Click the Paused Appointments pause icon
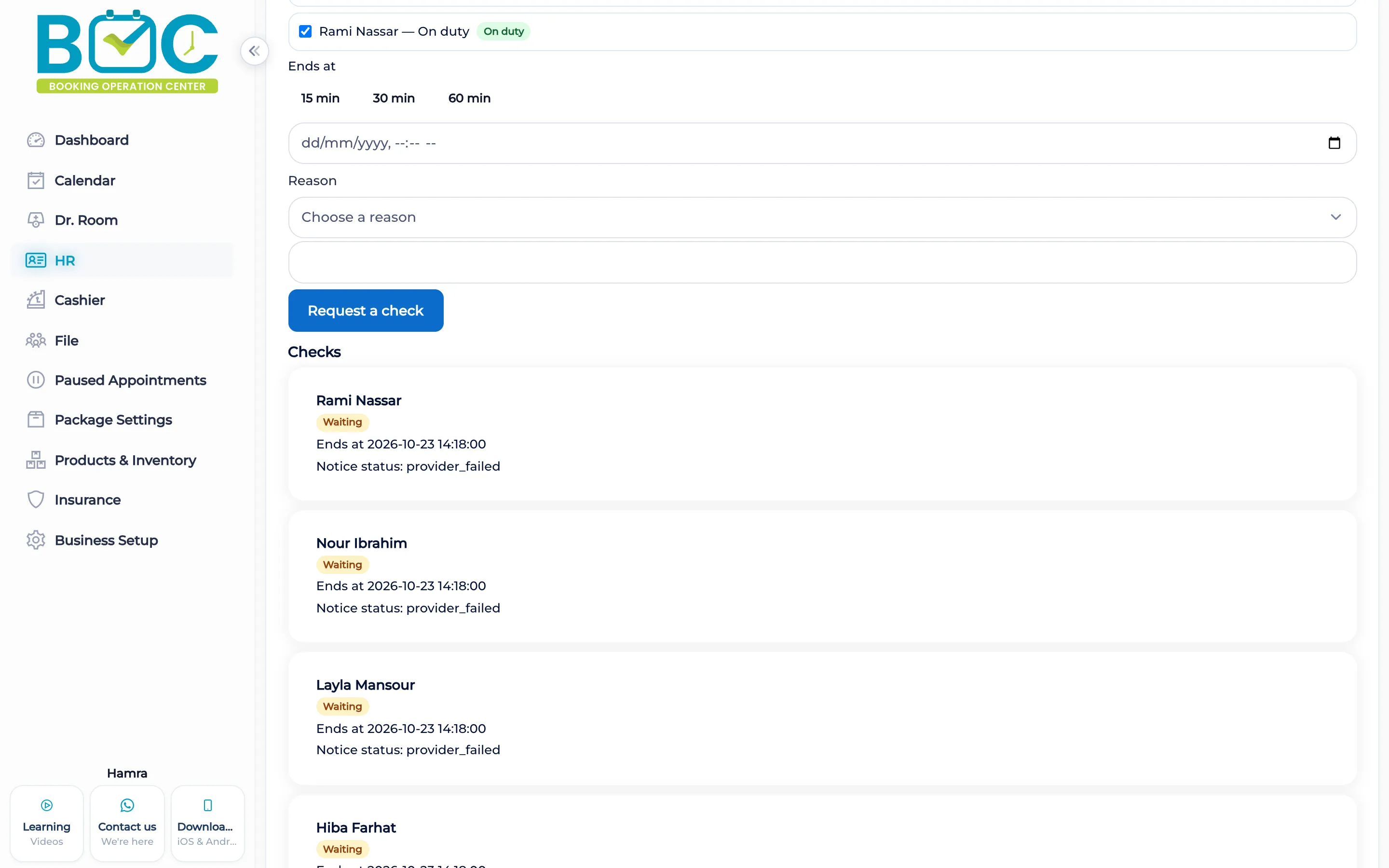This screenshot has height=868, width=1389. [x=36, y=380]
